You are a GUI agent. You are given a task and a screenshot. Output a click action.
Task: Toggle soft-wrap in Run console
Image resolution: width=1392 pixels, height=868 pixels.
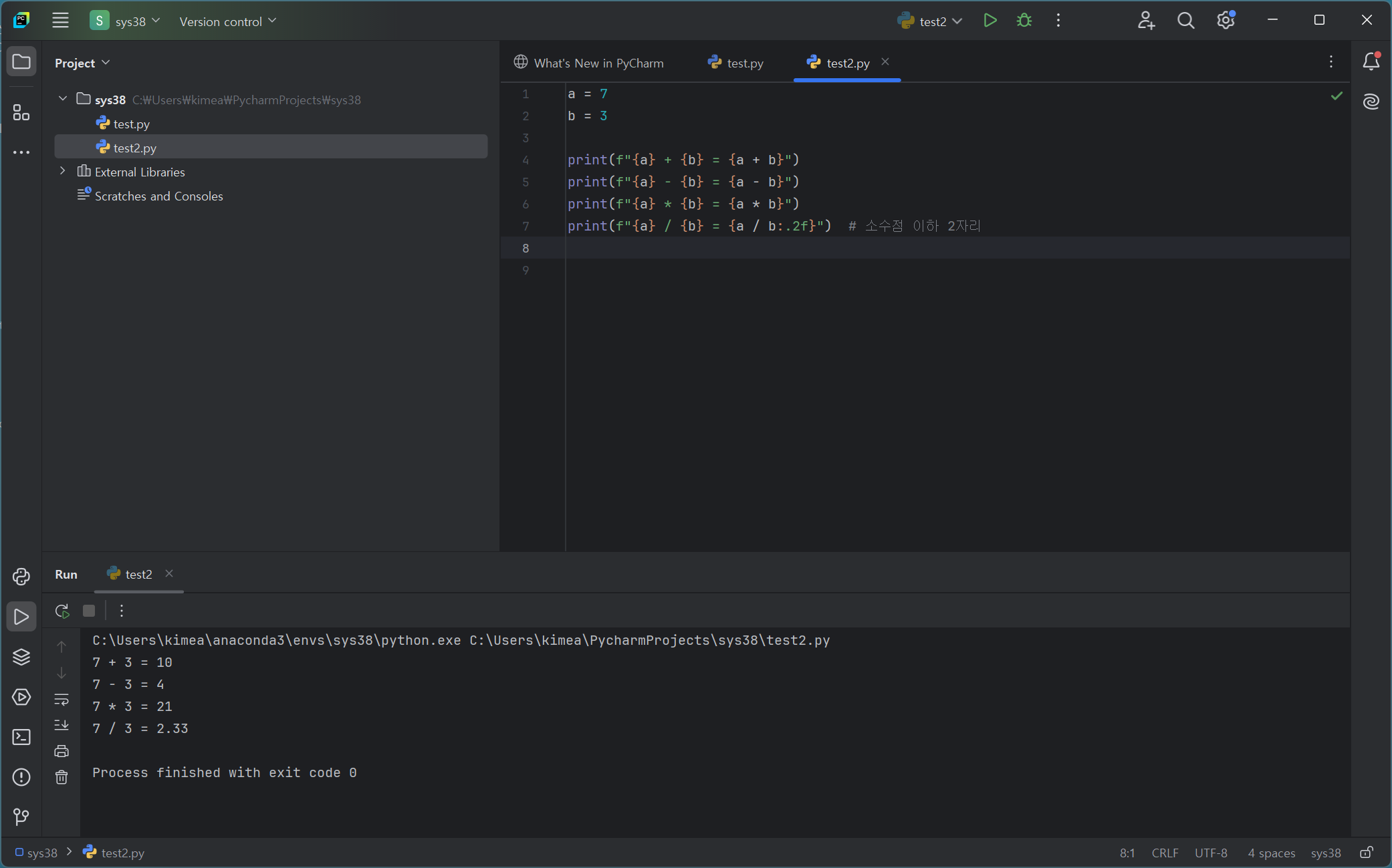click(x=62, y=700)
